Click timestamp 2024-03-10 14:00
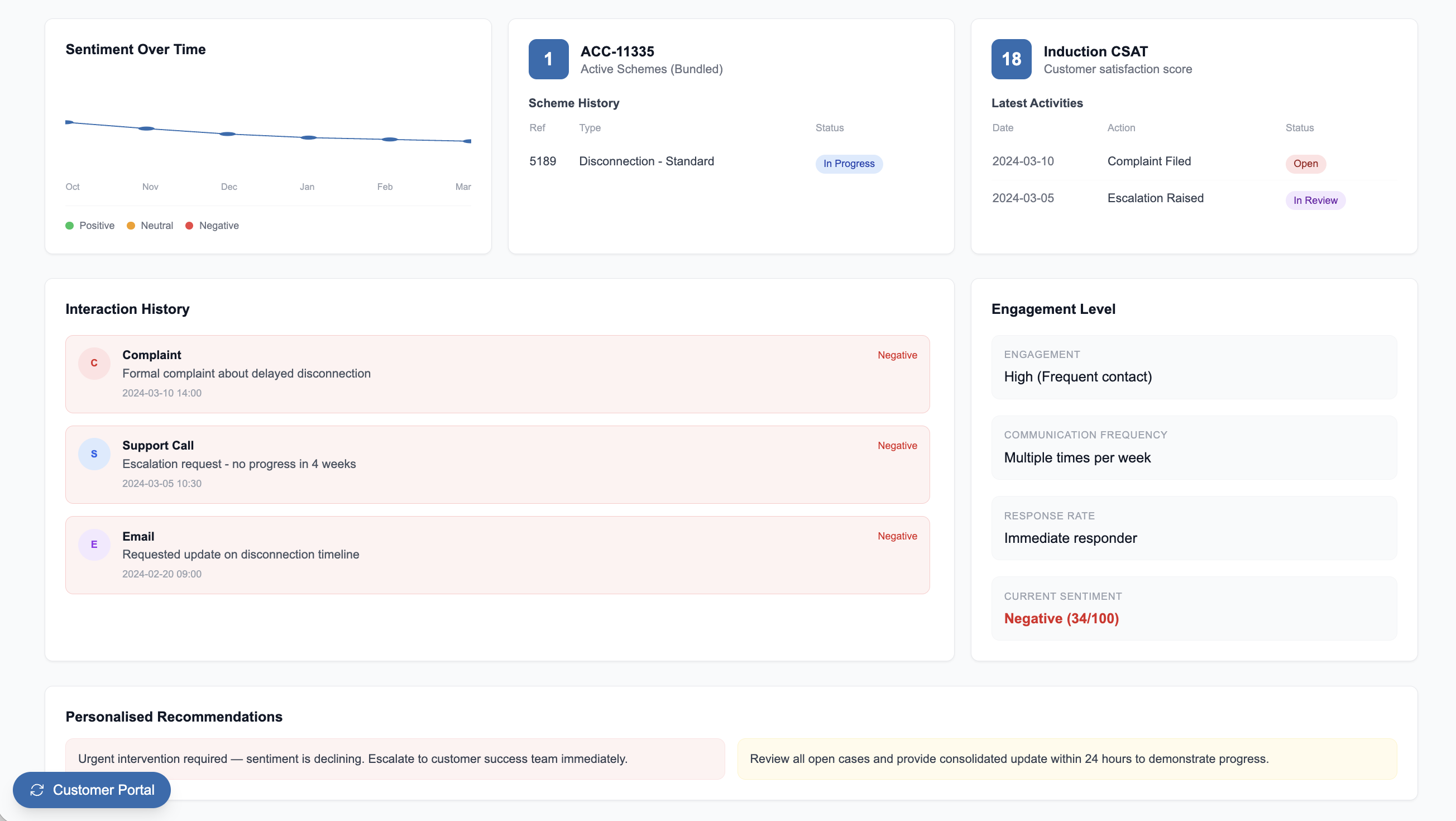The image size is (1456, 821). click(162, 393)
